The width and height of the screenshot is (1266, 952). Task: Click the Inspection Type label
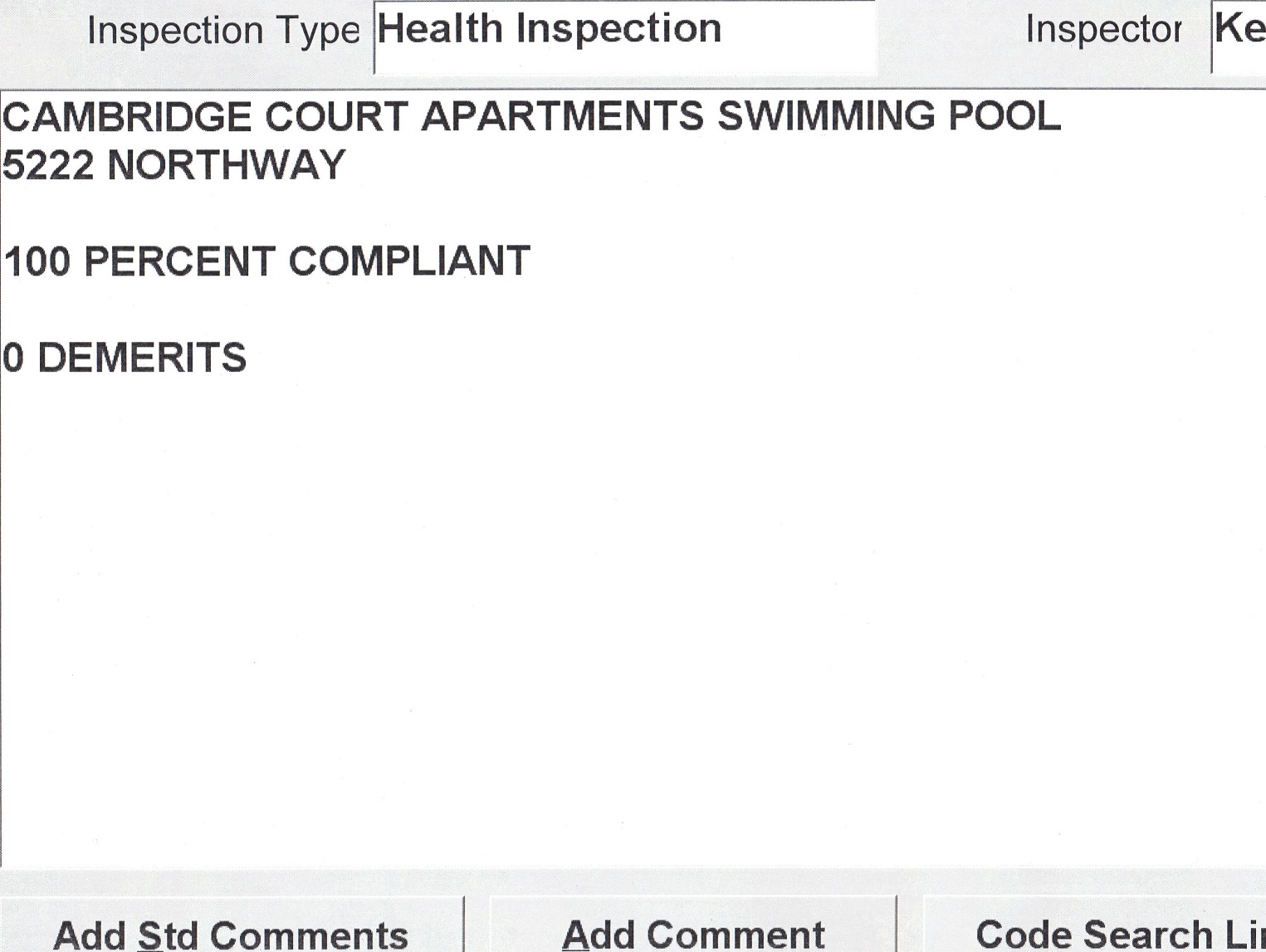coord(222,32)
